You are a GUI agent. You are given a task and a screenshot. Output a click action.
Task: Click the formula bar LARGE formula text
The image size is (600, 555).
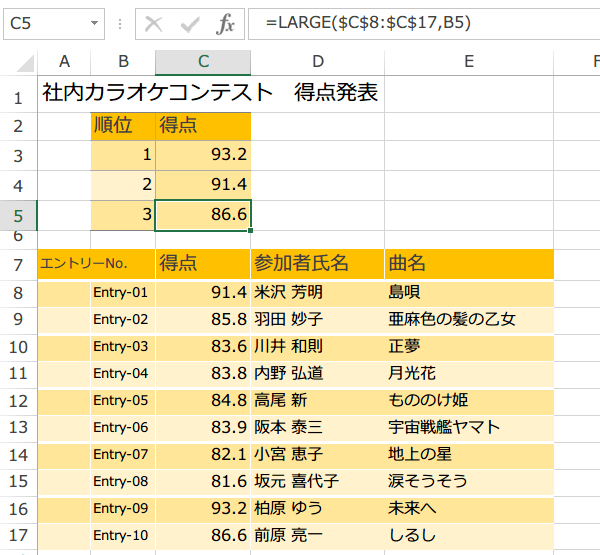coord(361,23)
